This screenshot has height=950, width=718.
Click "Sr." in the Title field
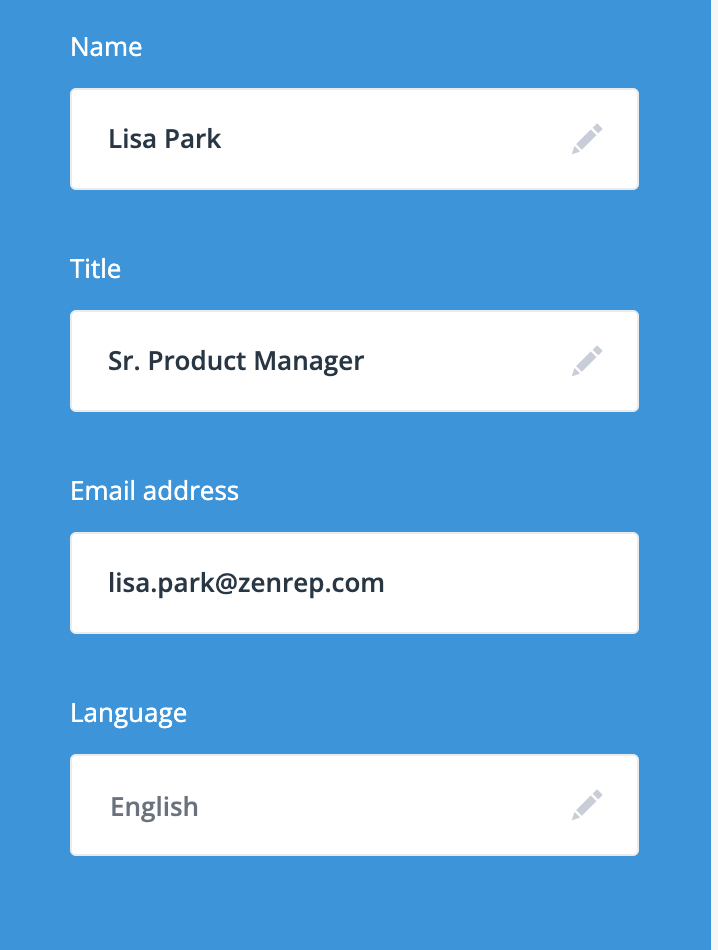(124, 361)
